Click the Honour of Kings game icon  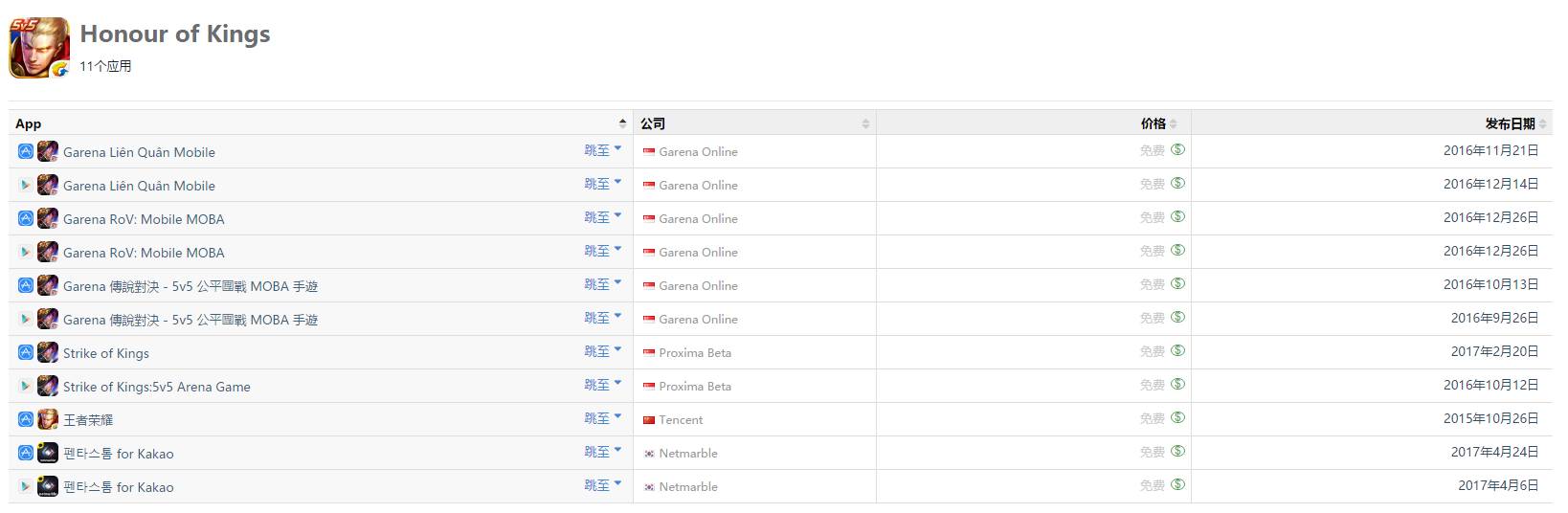39,47
